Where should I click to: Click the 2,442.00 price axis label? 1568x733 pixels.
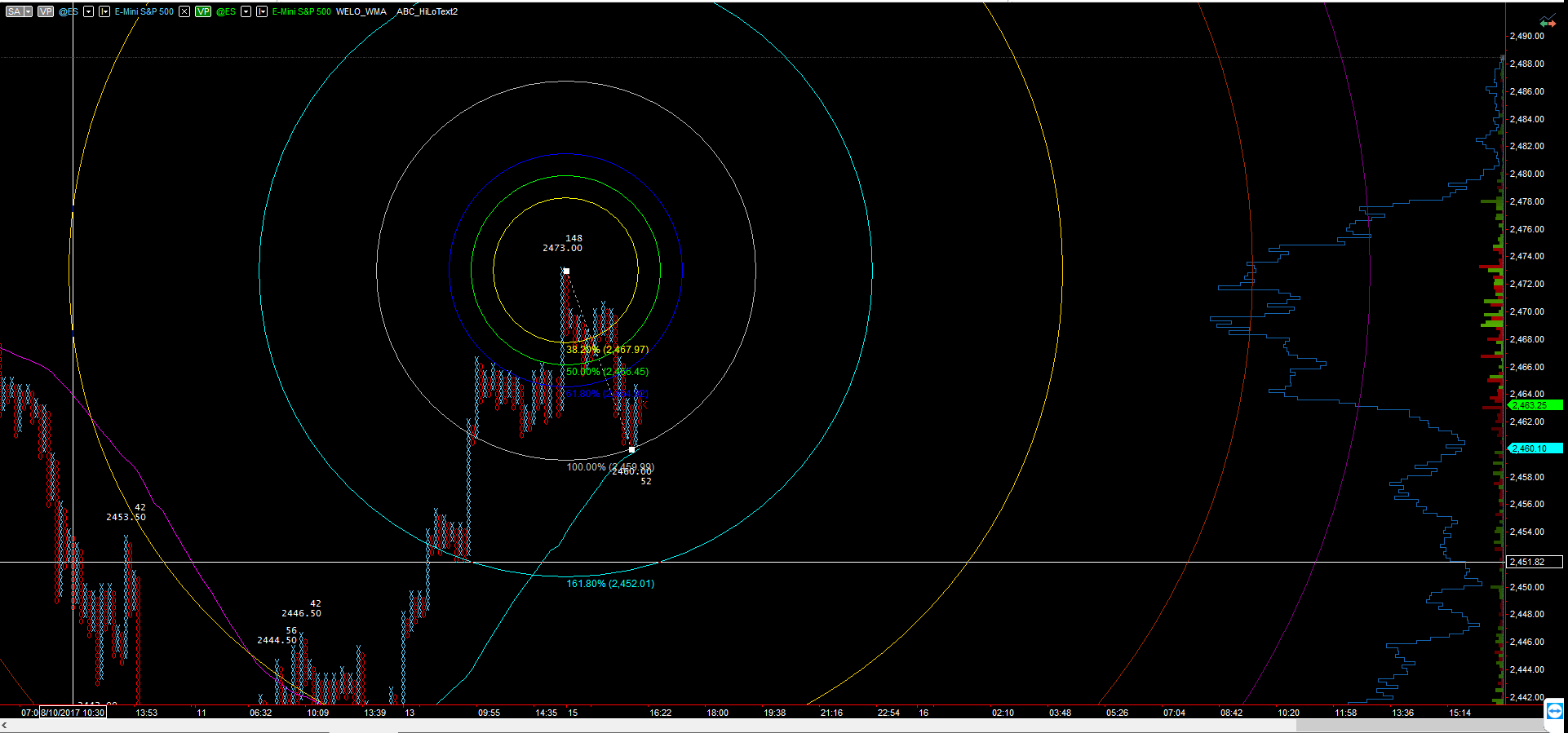(x=1527, y=697)
